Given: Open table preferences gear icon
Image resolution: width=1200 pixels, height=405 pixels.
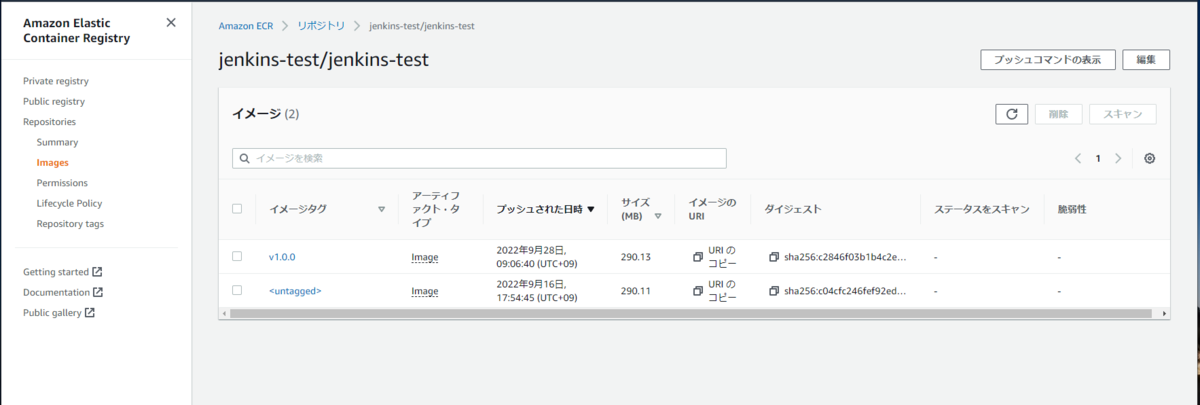Looking at the screenshot, I should click(x=1150, y=158).
